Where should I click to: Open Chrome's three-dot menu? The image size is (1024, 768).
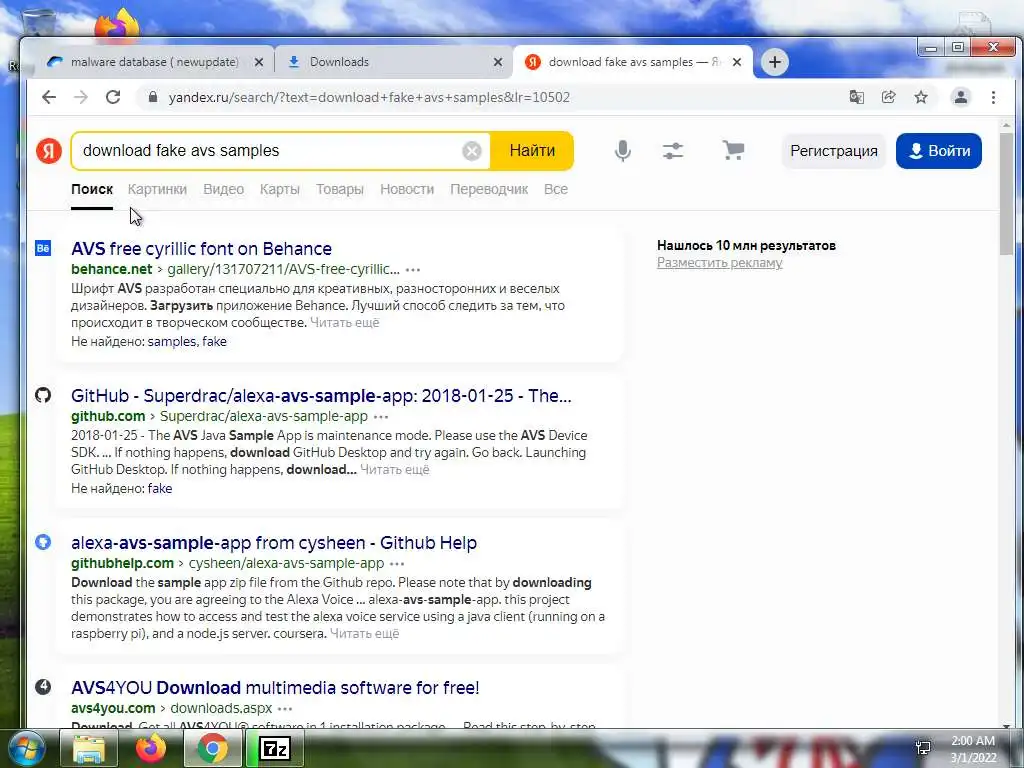point(993,97)
